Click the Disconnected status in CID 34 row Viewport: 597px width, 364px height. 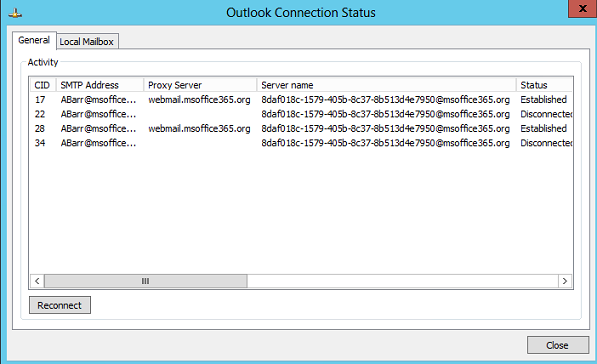point(546,143)
